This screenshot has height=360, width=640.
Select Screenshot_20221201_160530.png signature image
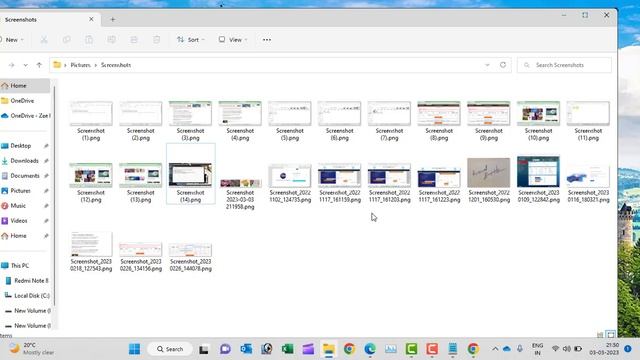[x=489, y=180]
